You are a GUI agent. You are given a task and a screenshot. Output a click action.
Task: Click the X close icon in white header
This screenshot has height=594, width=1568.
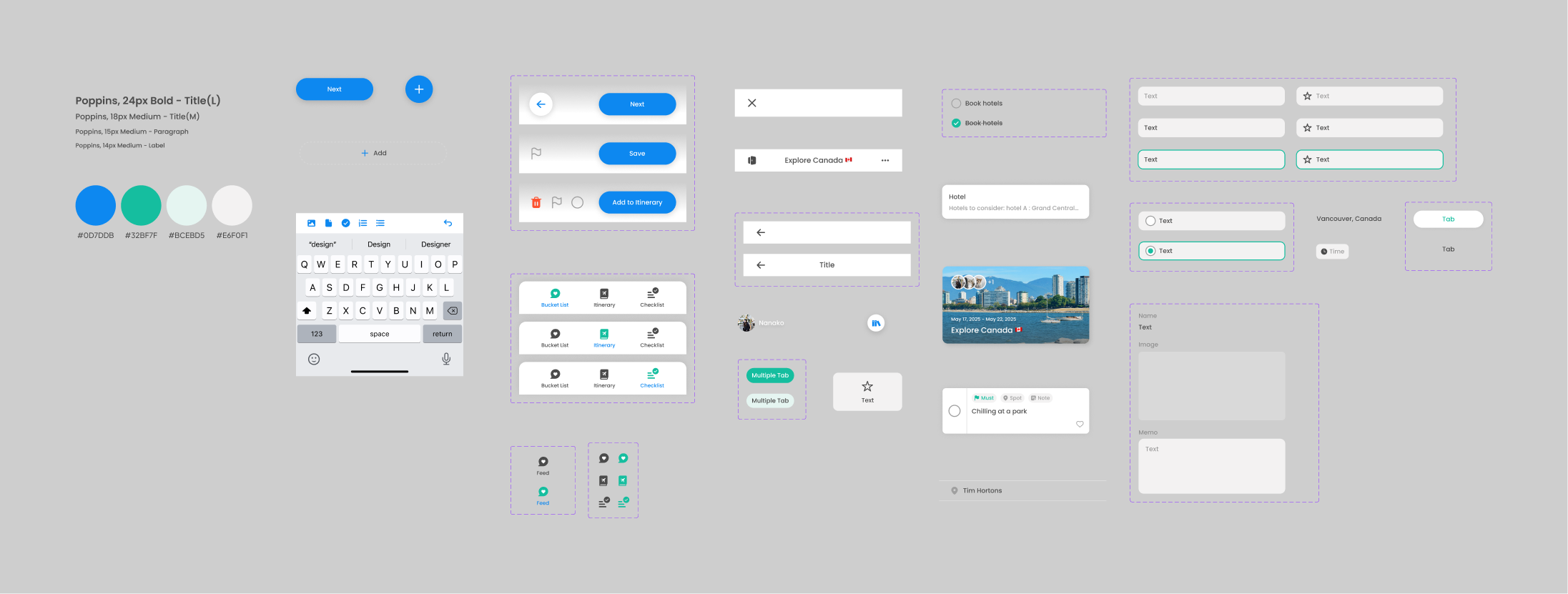click(752, 103)
